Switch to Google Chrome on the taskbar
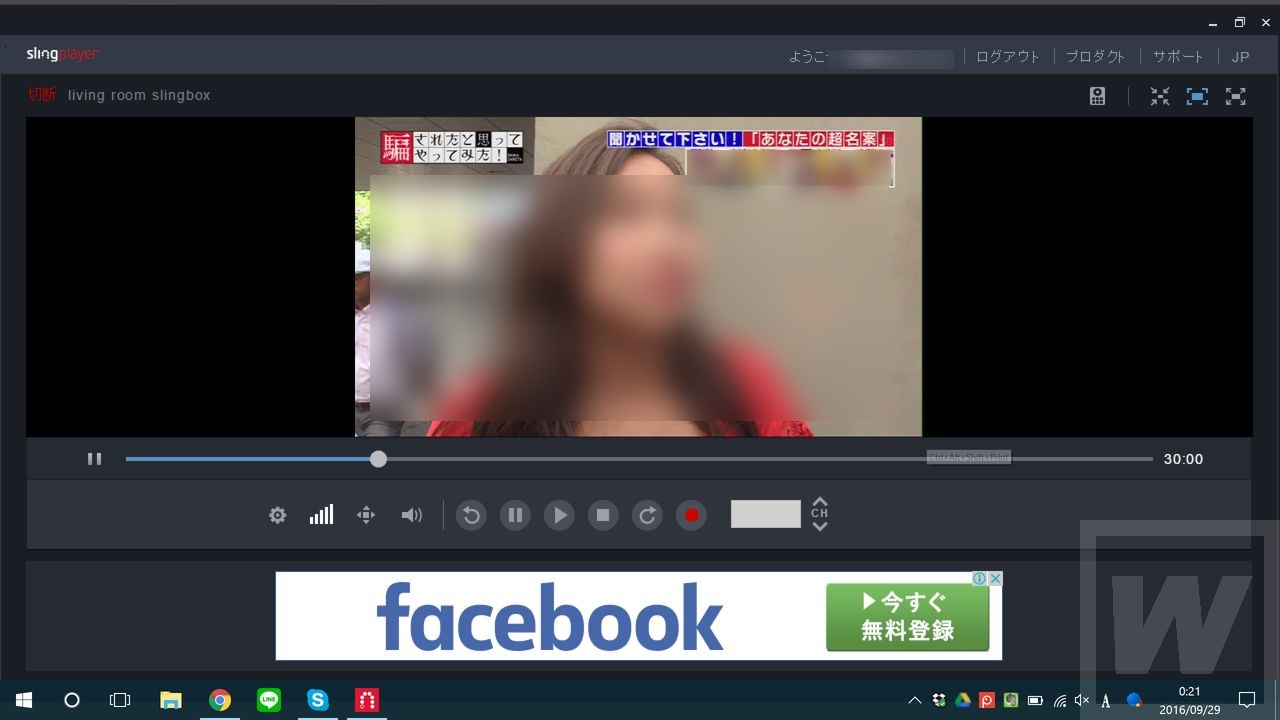 point(220,700)
